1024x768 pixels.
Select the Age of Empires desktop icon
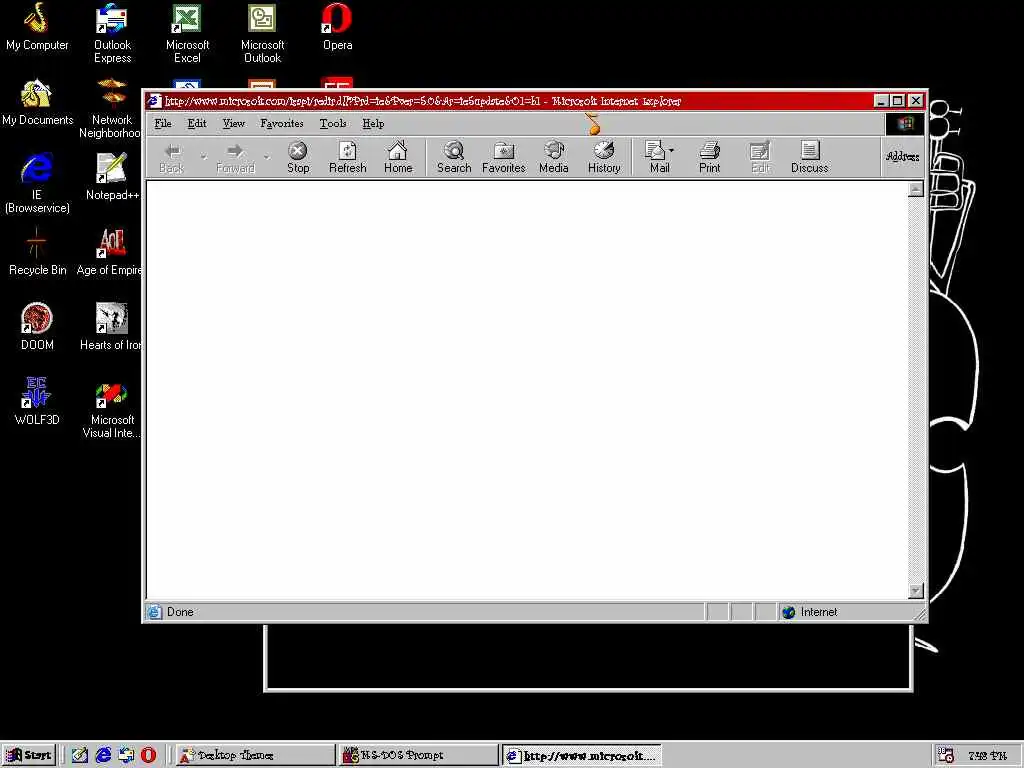[x=110, y=252]
